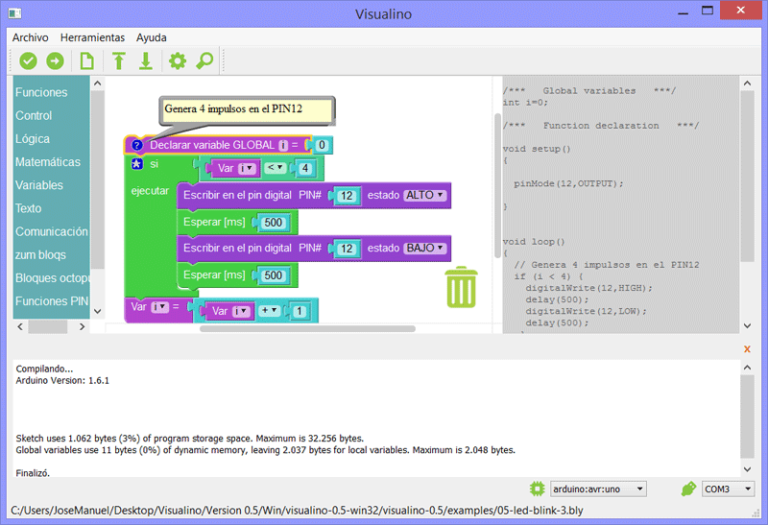The width and height of the screenshot is (768, 525).
Task: Open the Herramientas menu
Action: point(92,37)
